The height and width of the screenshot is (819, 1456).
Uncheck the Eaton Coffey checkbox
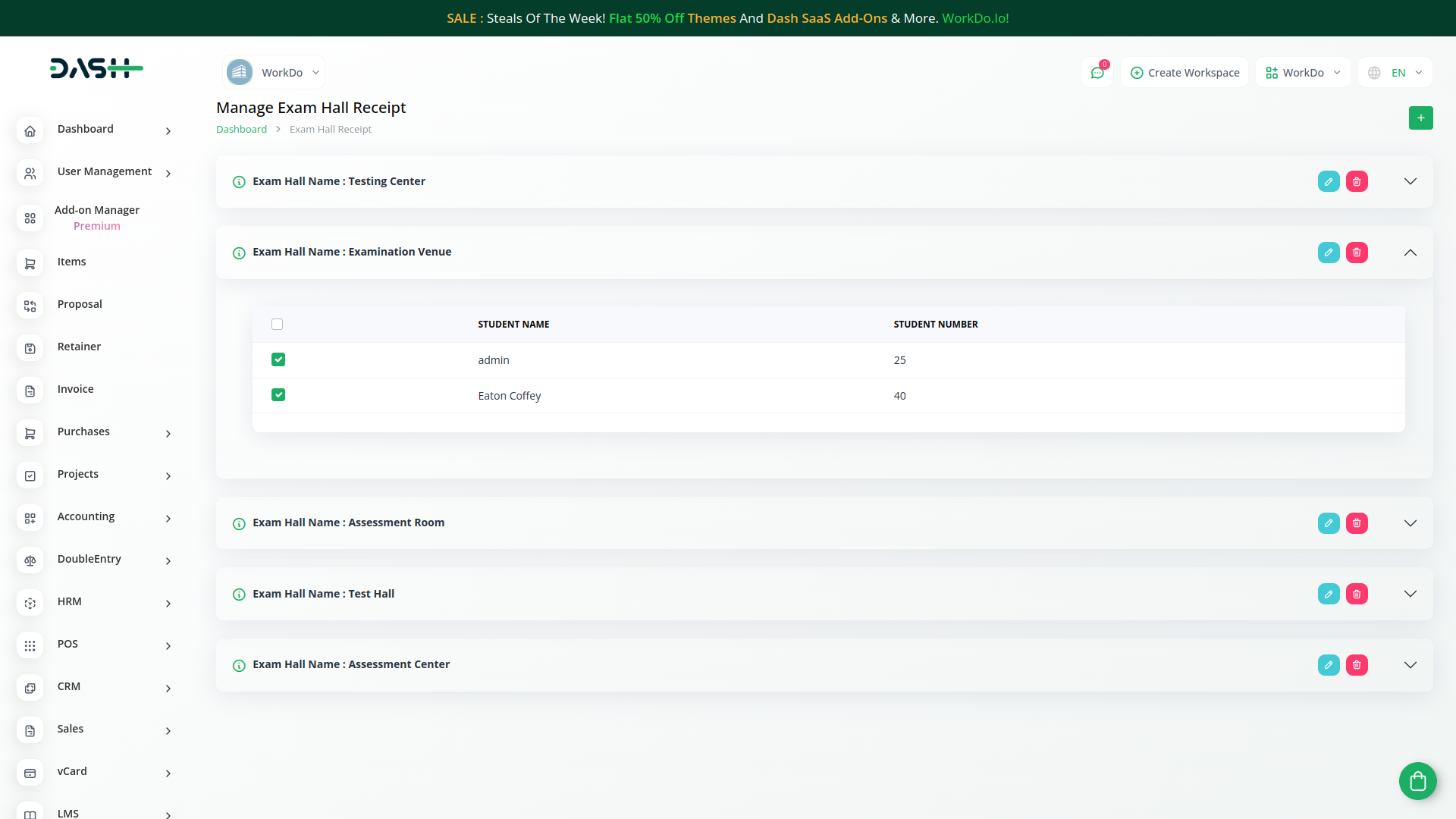(x=278, y=395)
